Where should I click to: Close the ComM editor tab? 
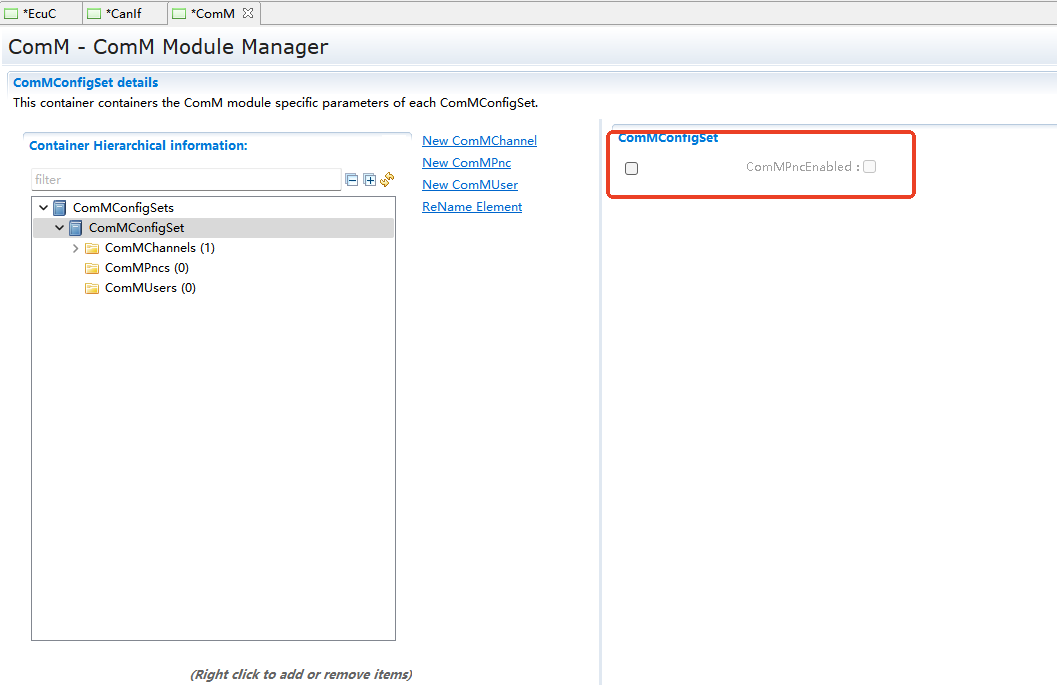point(248,13)
